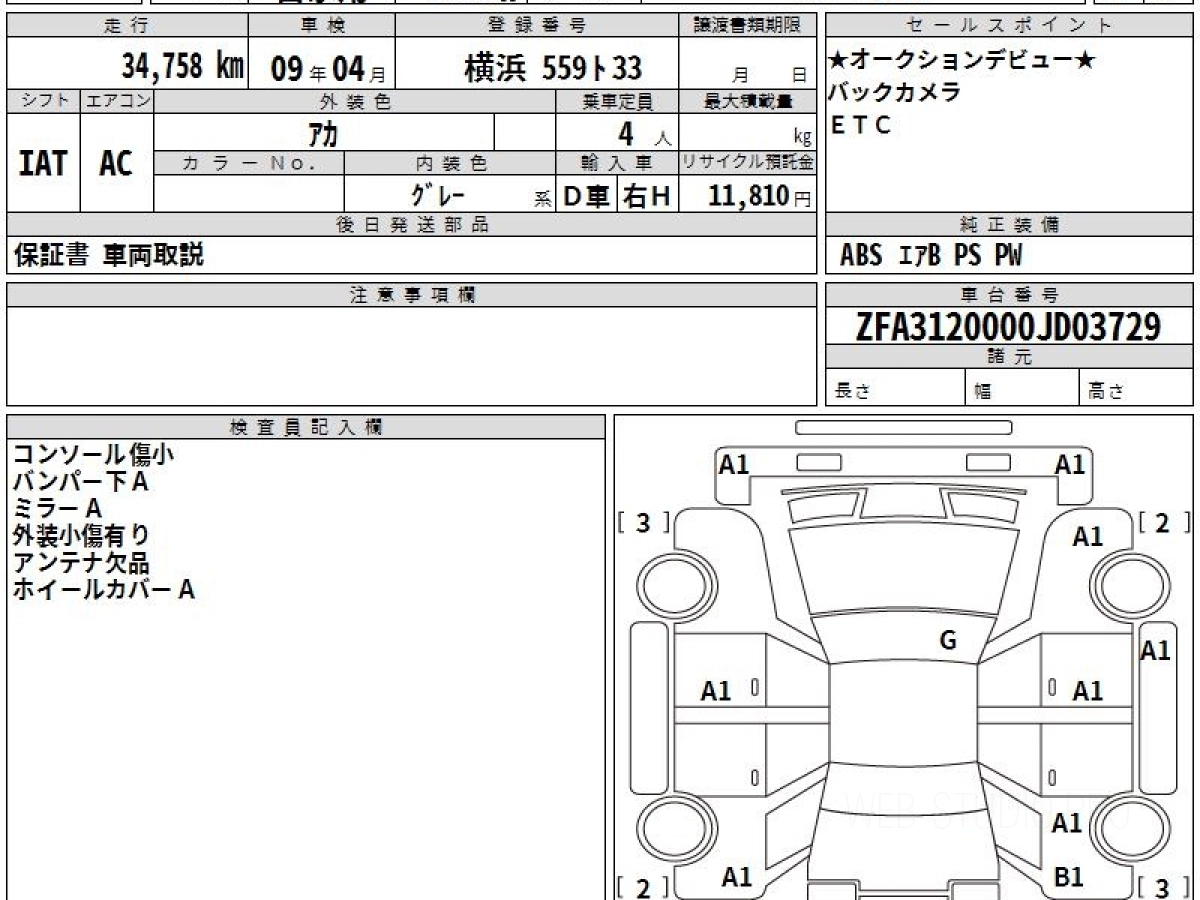This screenshot has width=1200, height=900.
Task: Click the exterior color value アカ
Action: coord(325,132)
